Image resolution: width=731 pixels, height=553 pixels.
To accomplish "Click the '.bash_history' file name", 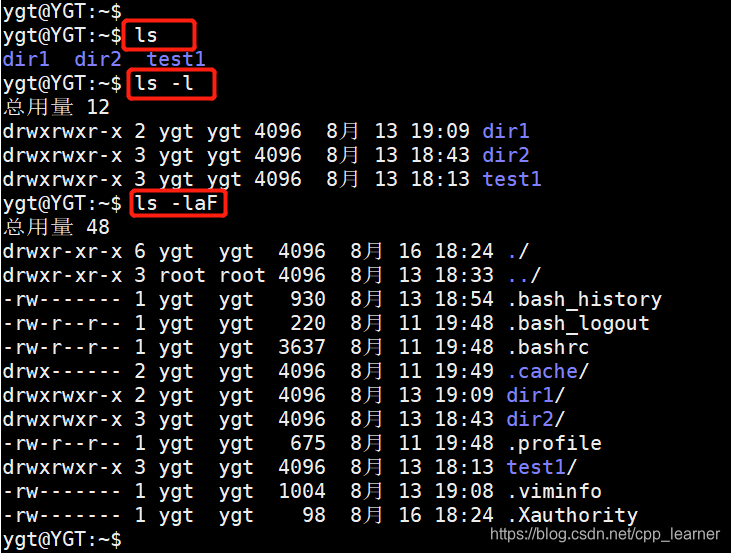I will click(585, 299).
